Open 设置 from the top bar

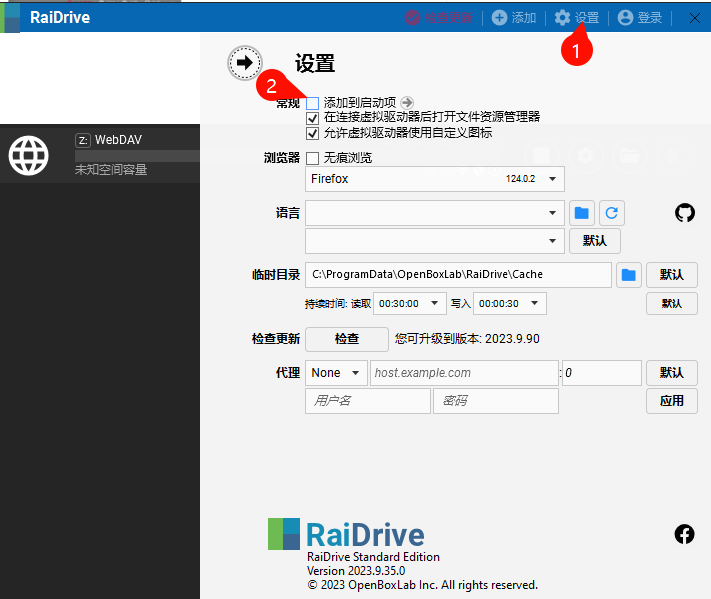(577, 18)
